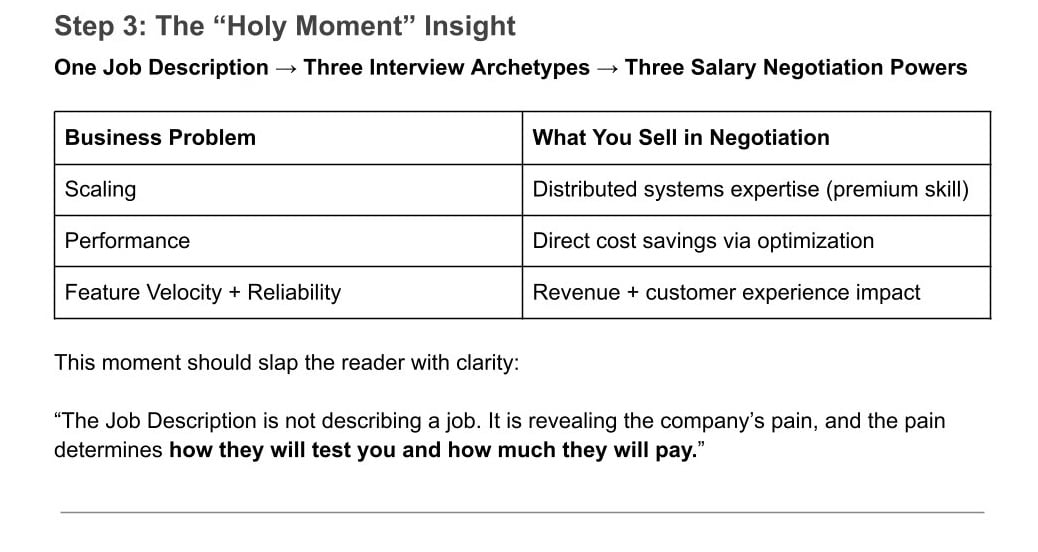Click the second arrow before 'Three Salary'
Image resolution: width=1038 pixels, height=552 pixels.
[x=607, y=68]
